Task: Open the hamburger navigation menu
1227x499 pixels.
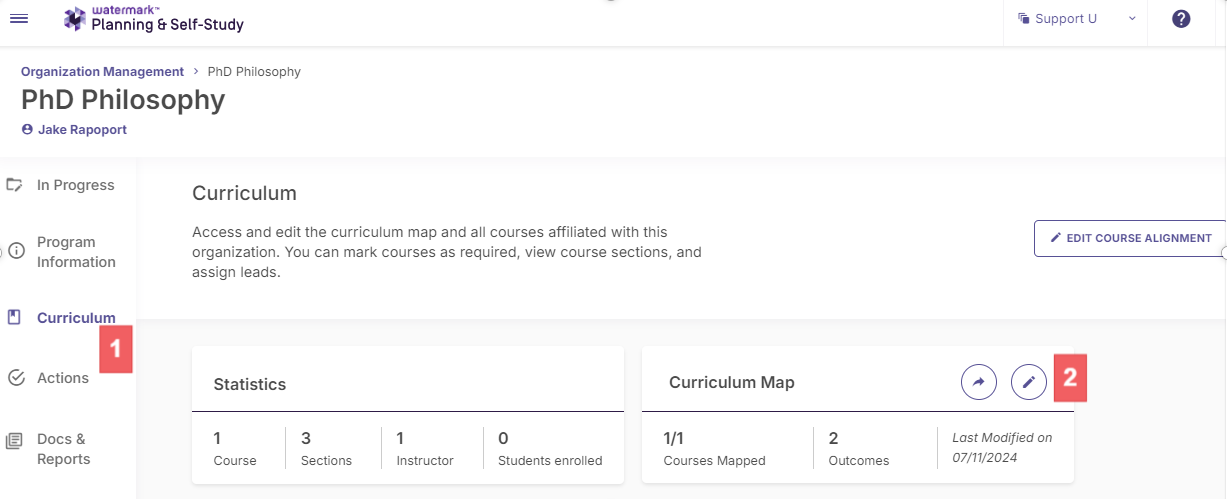Action: click(x=19, y=18)
